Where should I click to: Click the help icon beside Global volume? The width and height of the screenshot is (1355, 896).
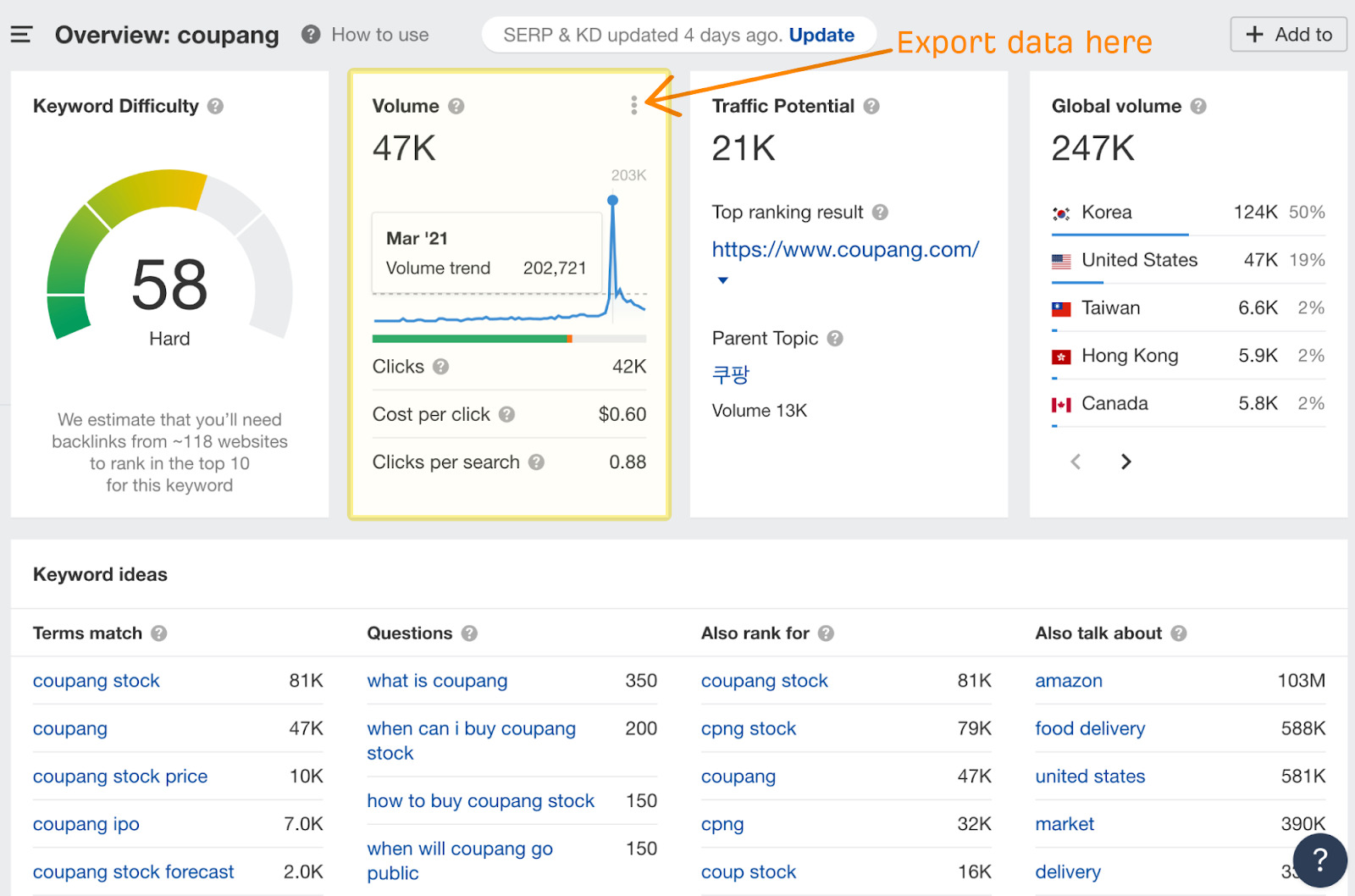pos(1198,107)
